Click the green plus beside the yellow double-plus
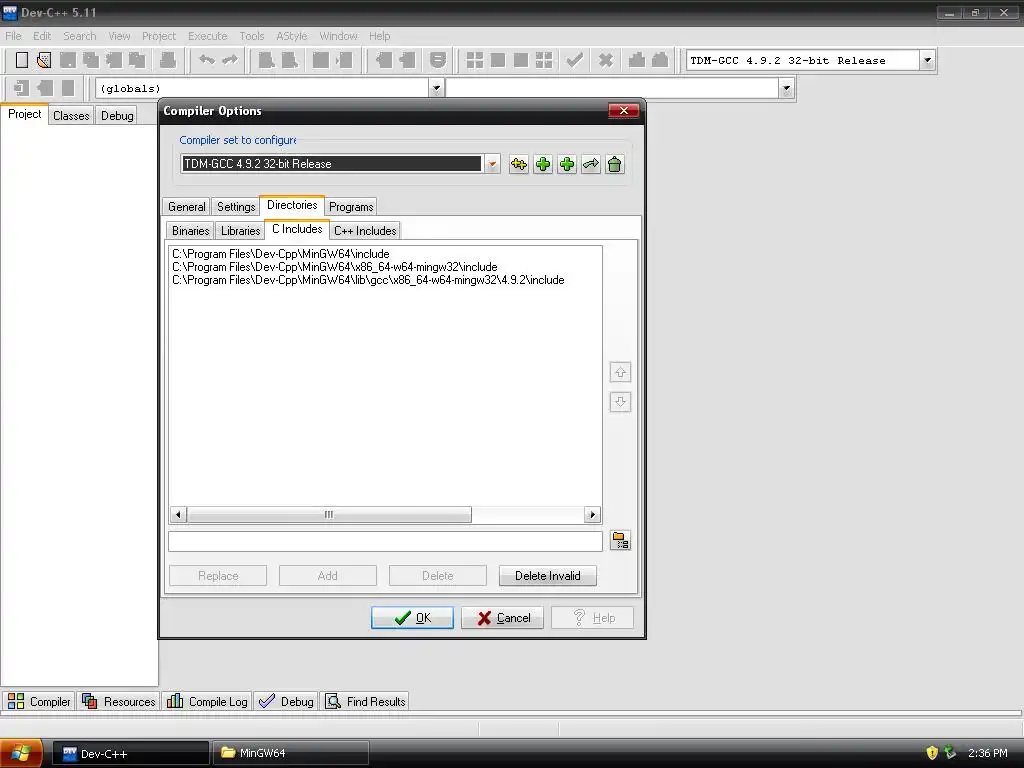Image resolution: width=1024 pixels, height=768 pixels. (543, 164)
